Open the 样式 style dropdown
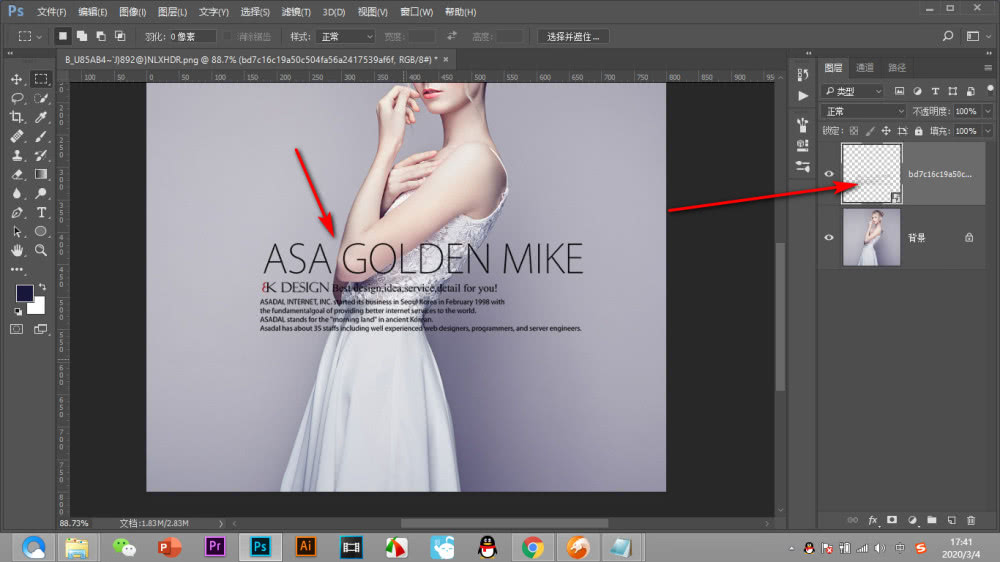The width and height of the screenshot is (1000, 562). [x=345, y=36]
